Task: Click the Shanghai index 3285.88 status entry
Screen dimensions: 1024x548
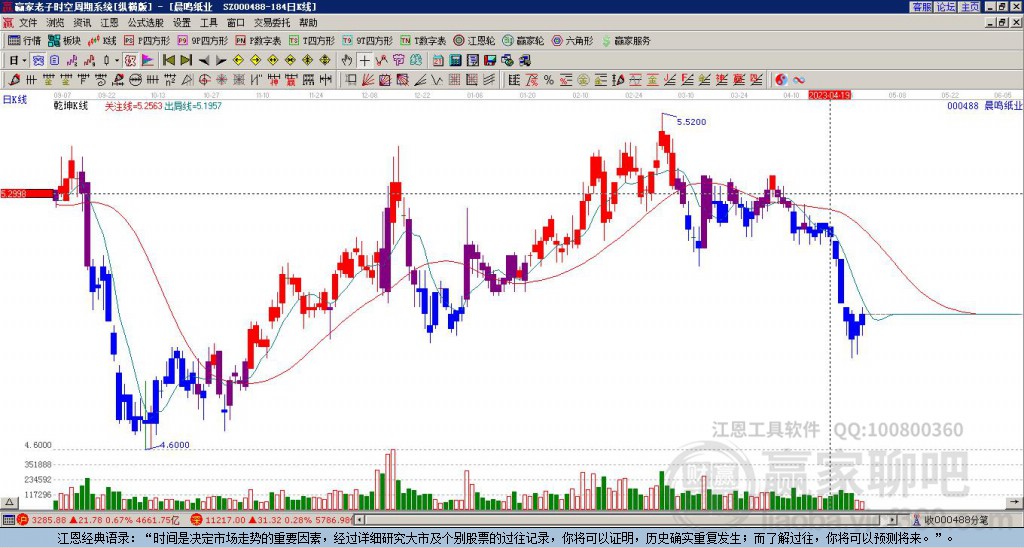Action: tap(99, 520)
